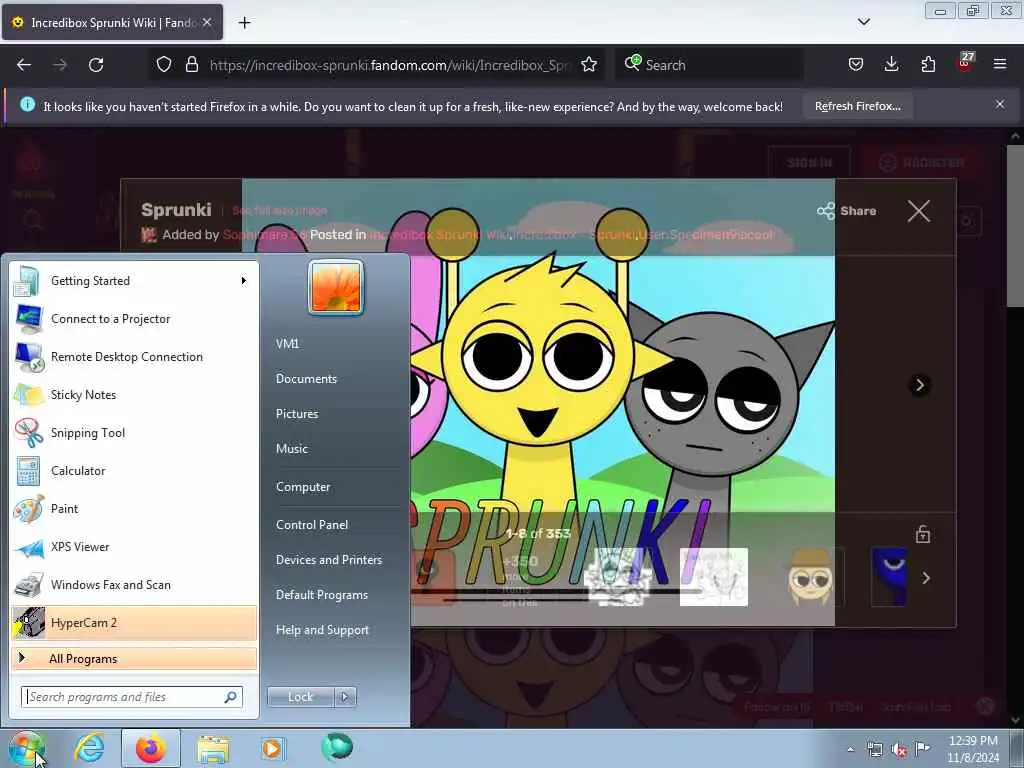Show hidden system tray icons

click(850, 749)
